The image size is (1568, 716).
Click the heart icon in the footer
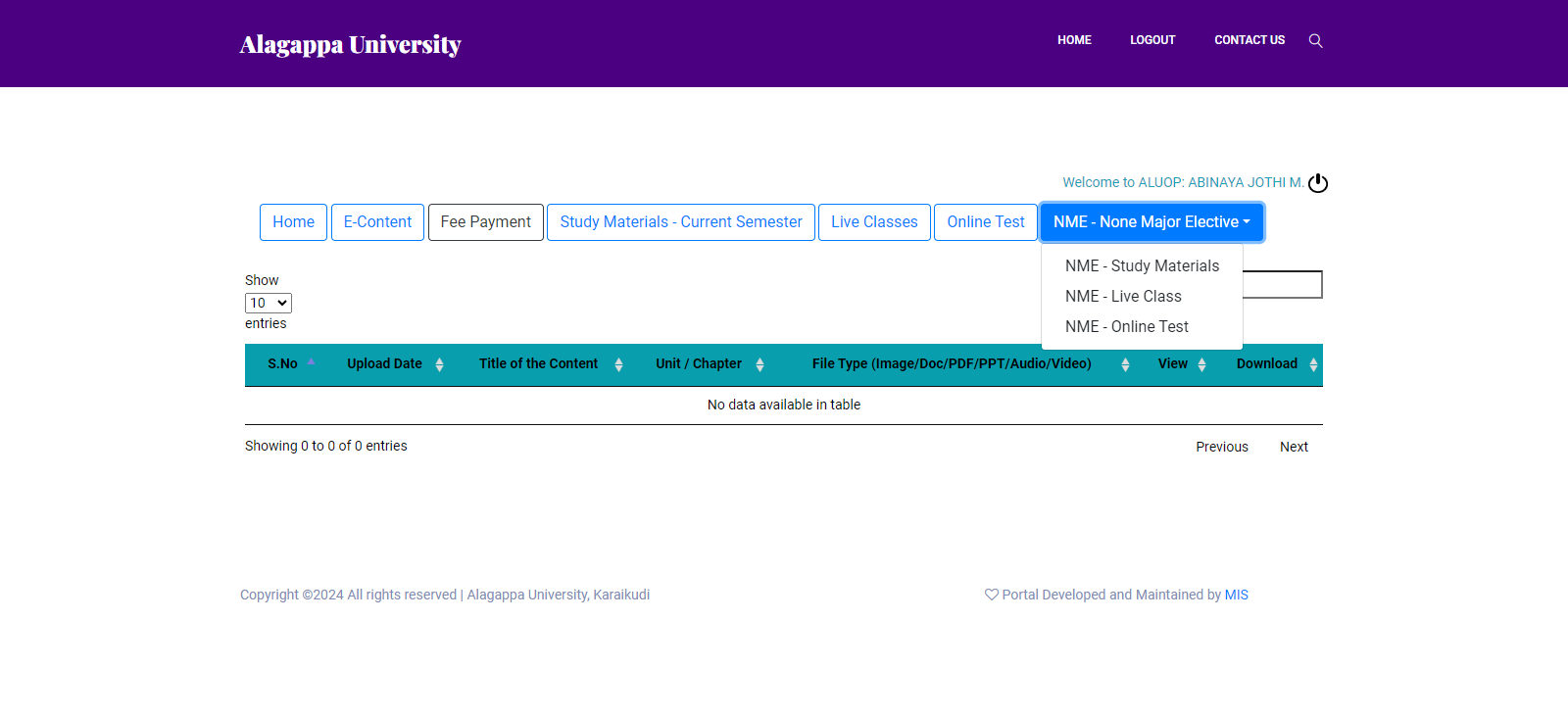tap(992, 595)
